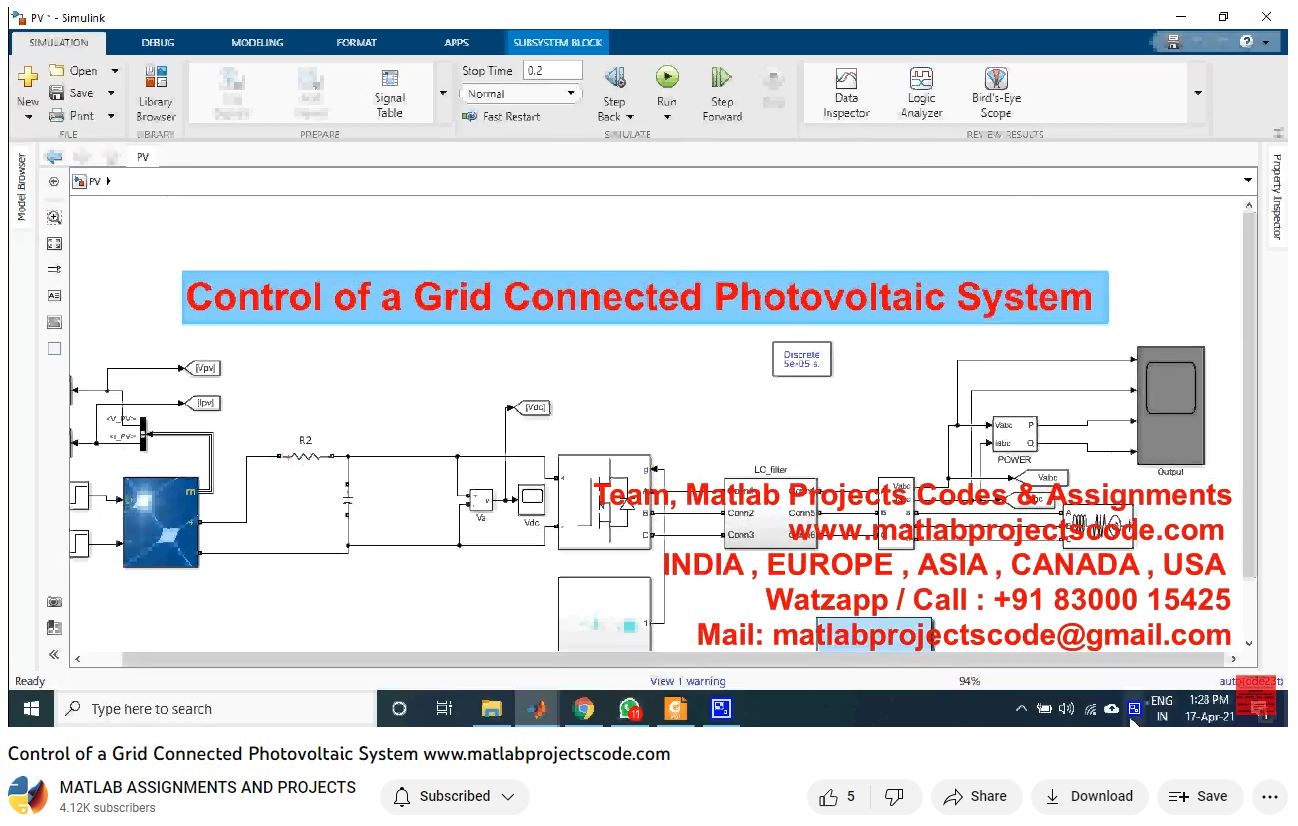Open the Format ribbon tab

356,43
